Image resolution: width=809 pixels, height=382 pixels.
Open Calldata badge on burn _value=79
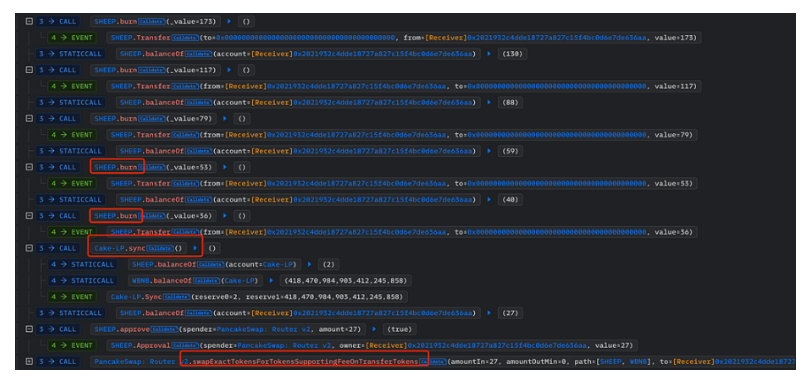[x=152, y=118]
